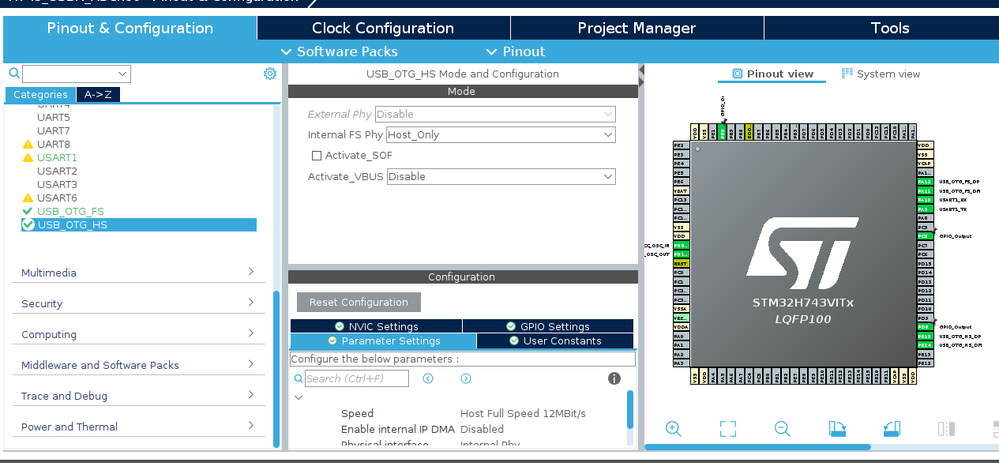
Task: Click the search magnifier icon in the Configuration panel
Action: tap(298, 379)
